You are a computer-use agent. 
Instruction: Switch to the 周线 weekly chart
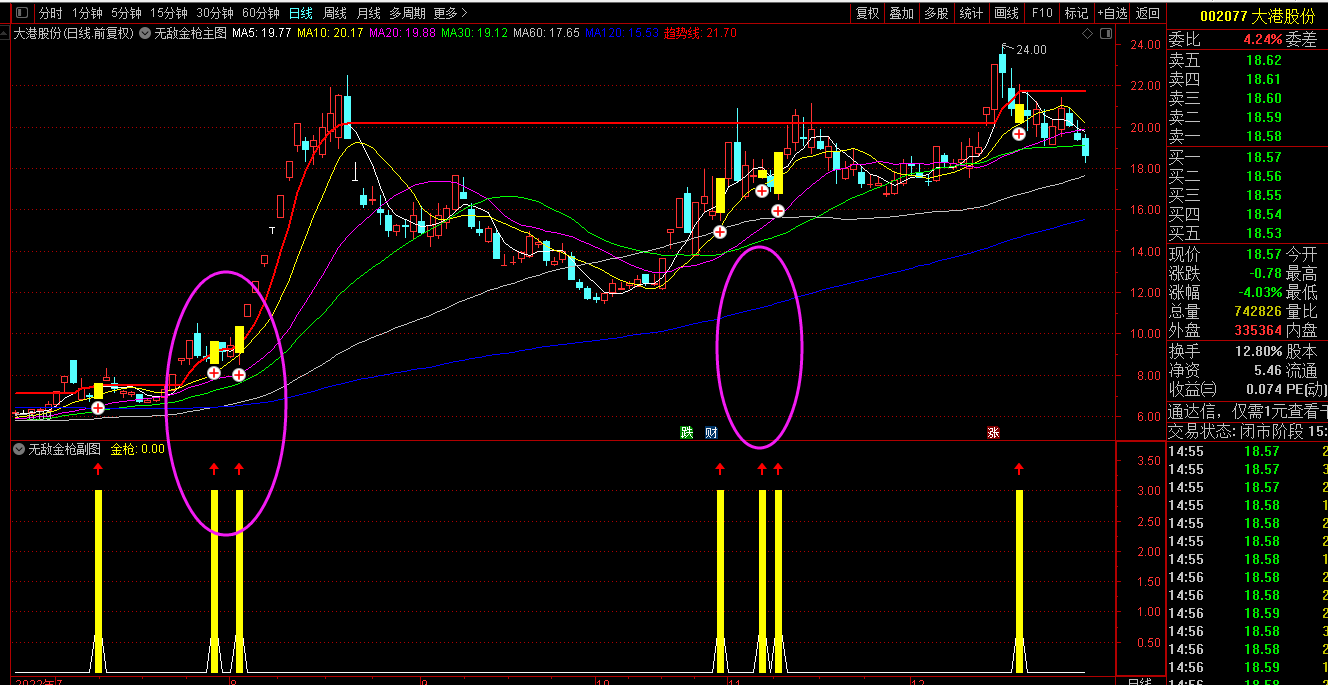335,13
